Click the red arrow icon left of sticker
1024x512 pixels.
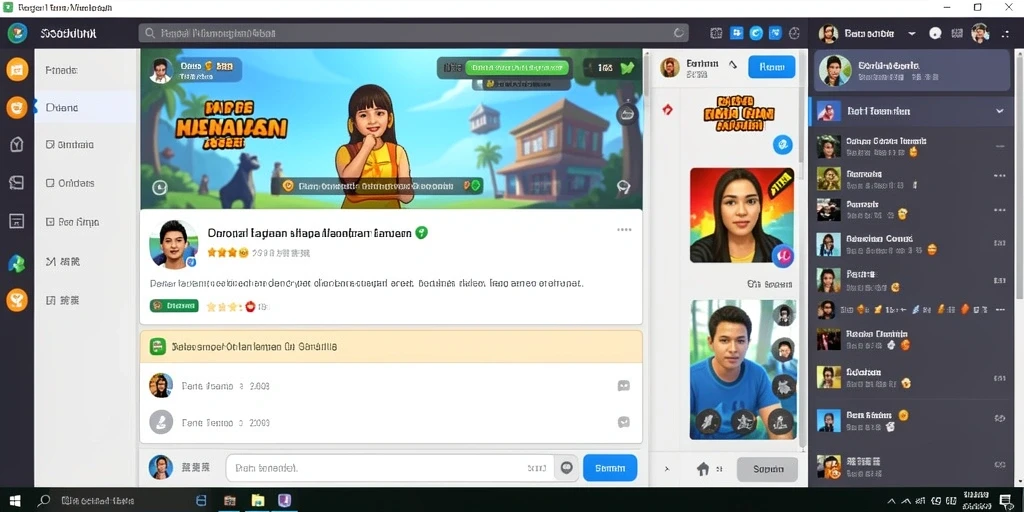pos(667,110)
